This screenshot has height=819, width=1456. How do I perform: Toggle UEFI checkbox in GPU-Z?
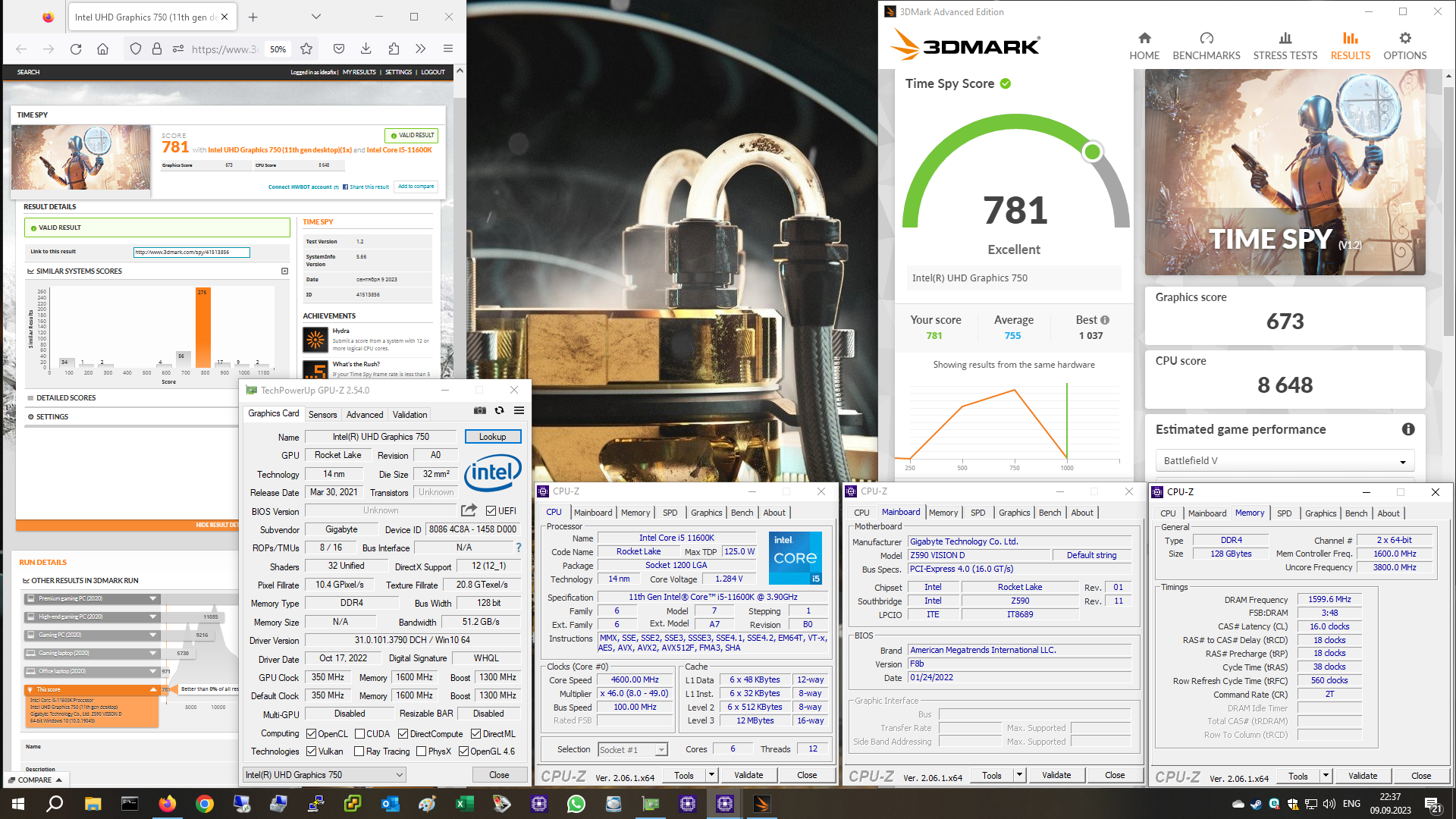coord(491,511)
